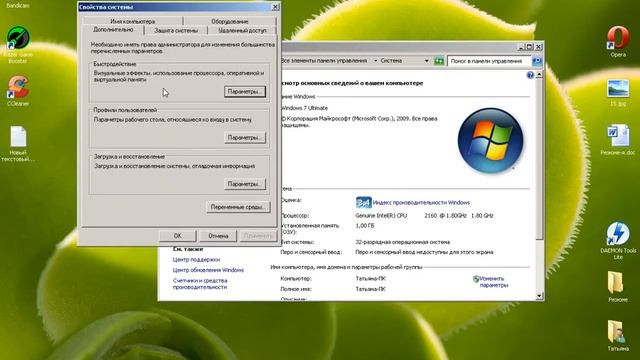Open Быстродействие Параметры button

coord(244,91)
